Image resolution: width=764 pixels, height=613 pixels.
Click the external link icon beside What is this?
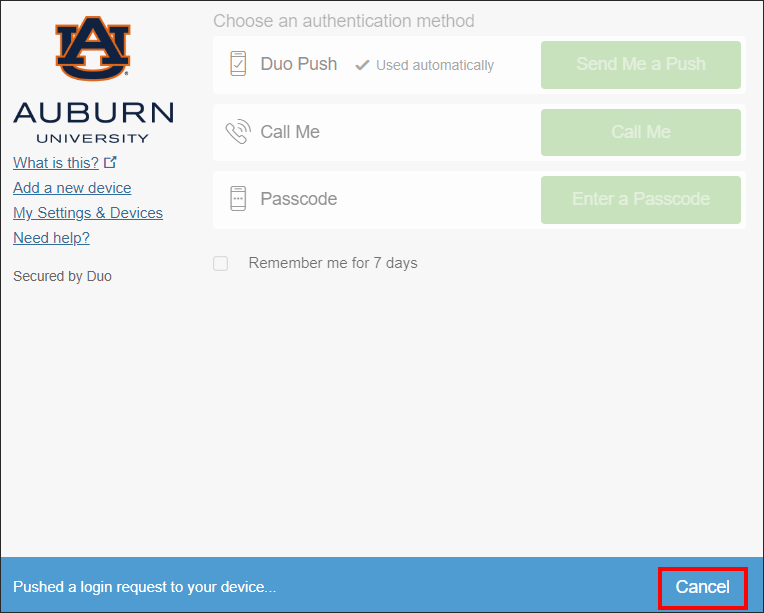tap(111, 162)
